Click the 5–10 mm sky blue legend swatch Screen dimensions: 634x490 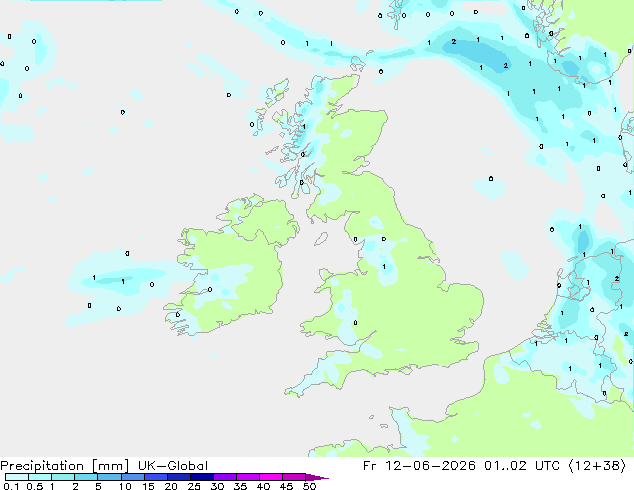(109, 477)
